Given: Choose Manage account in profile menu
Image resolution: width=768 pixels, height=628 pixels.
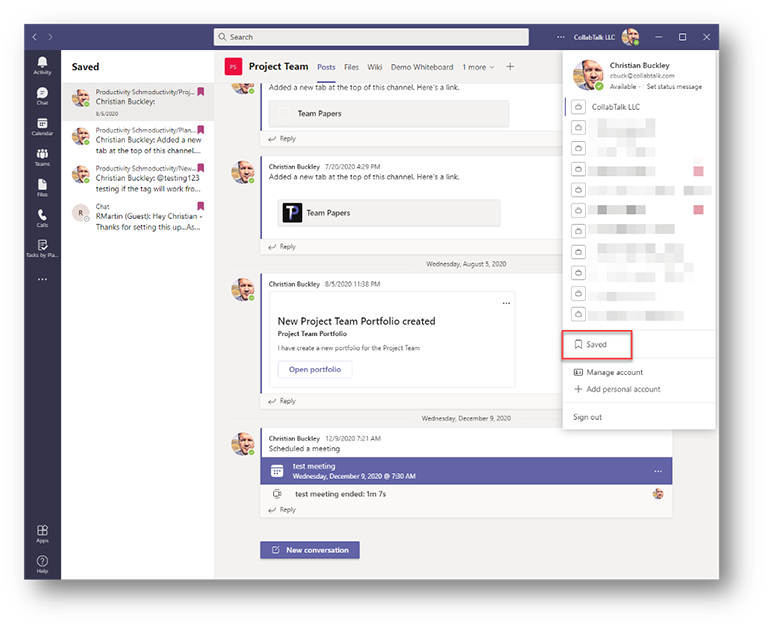Looking at the screenshot, I should pyautogui.click(x=608, y=372).
